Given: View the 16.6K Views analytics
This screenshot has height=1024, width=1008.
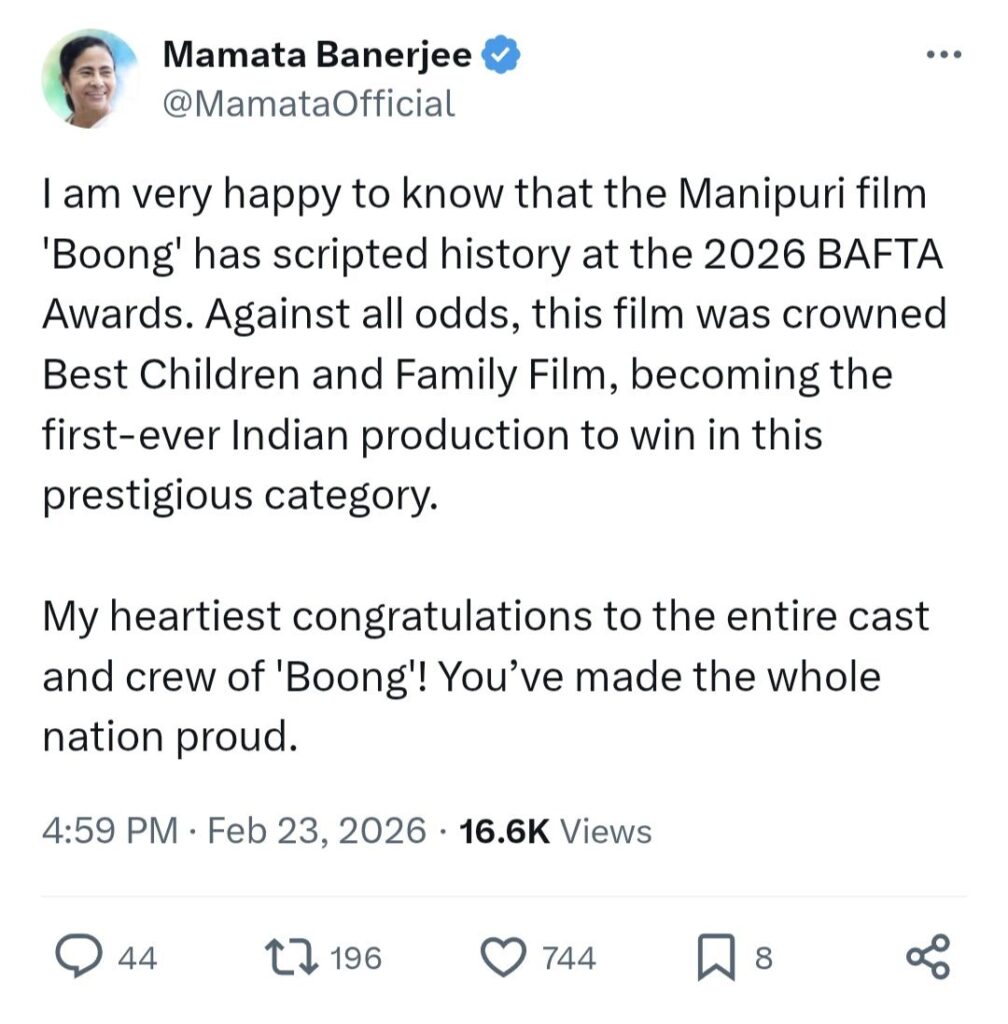Looking at the screenshot, I should [x=553, y=831].
